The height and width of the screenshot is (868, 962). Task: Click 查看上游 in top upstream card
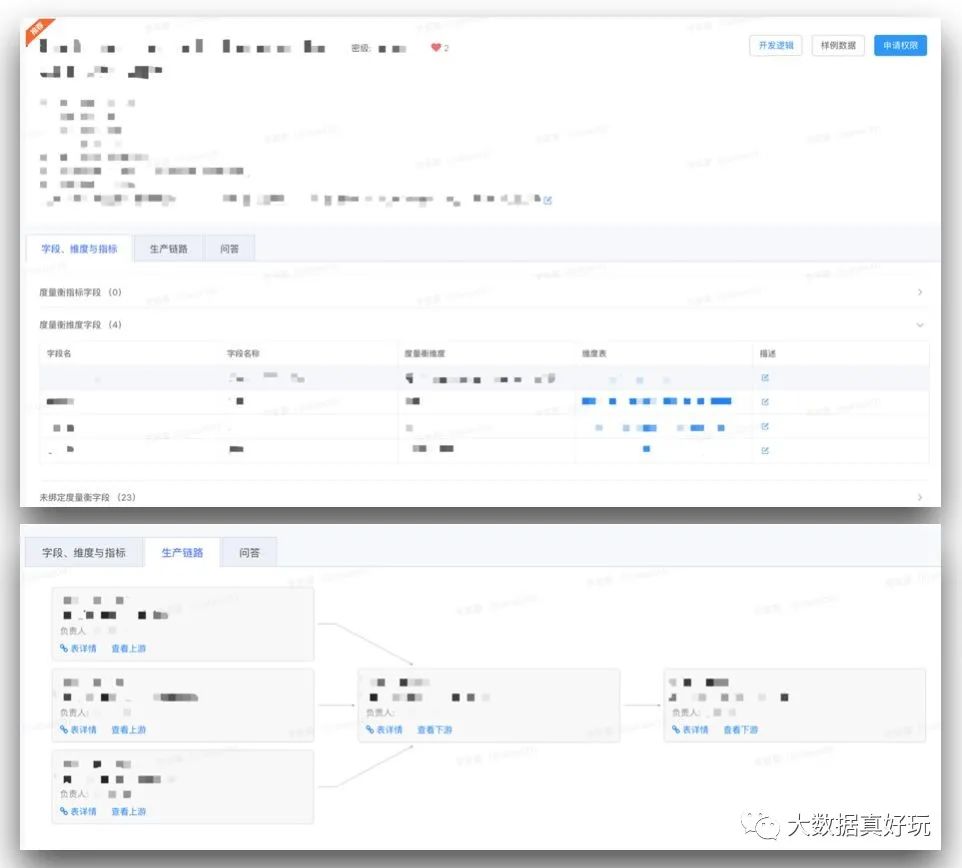(x=128, y=648)
